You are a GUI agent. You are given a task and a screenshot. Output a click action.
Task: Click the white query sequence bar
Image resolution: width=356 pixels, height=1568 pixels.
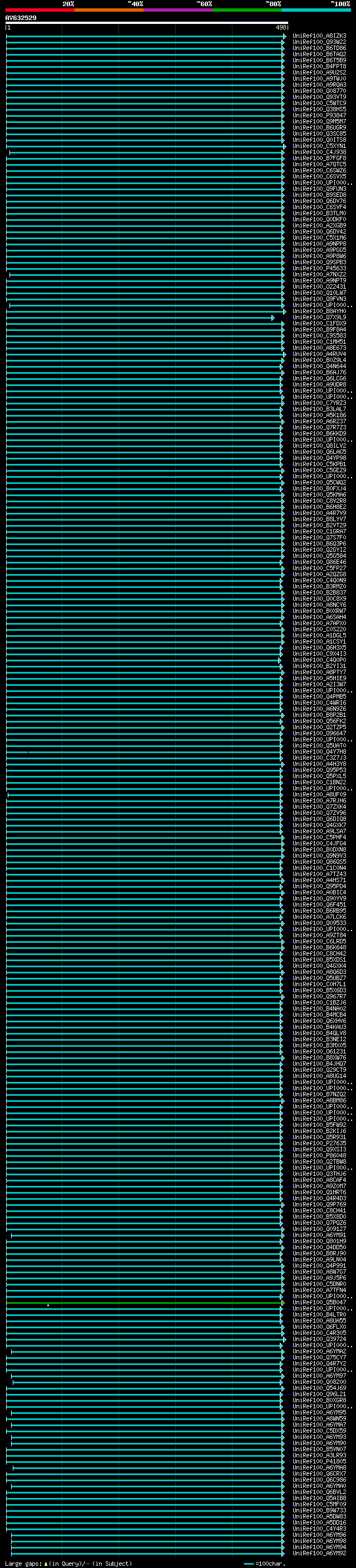(147, 23)
